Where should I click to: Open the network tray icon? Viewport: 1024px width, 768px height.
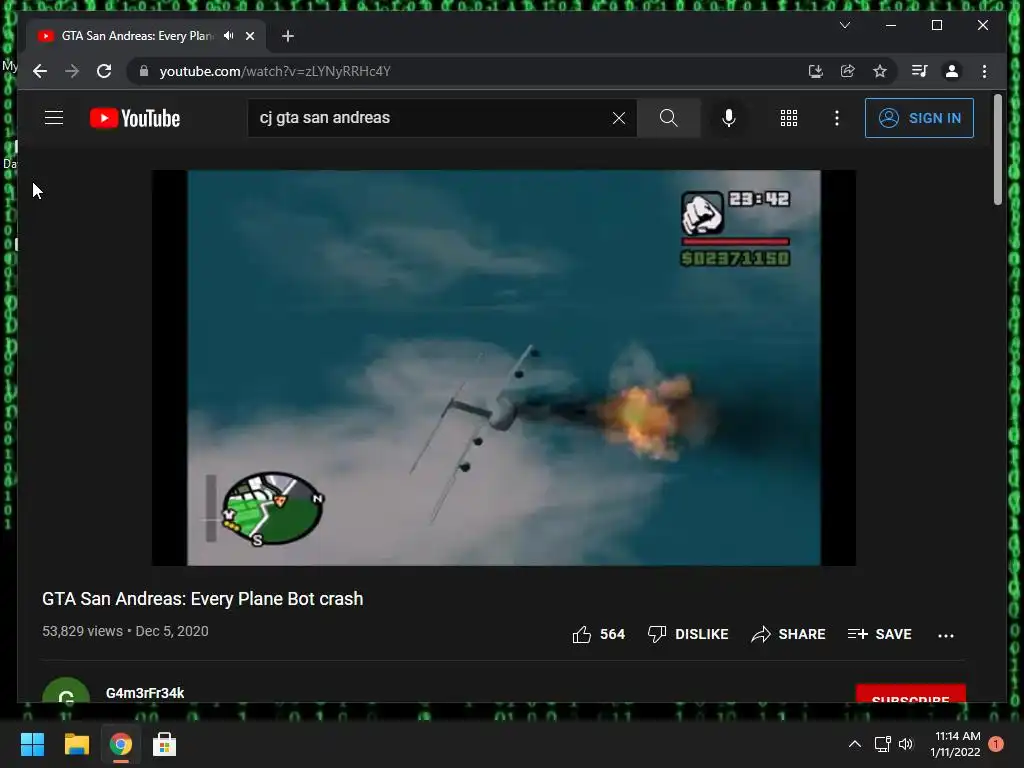882,744
